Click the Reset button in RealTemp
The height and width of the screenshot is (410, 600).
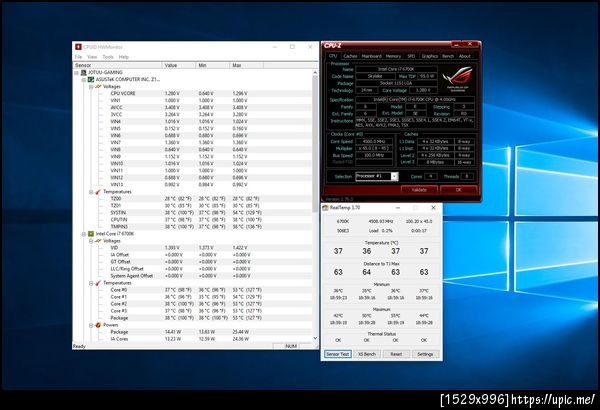[396, 354]
